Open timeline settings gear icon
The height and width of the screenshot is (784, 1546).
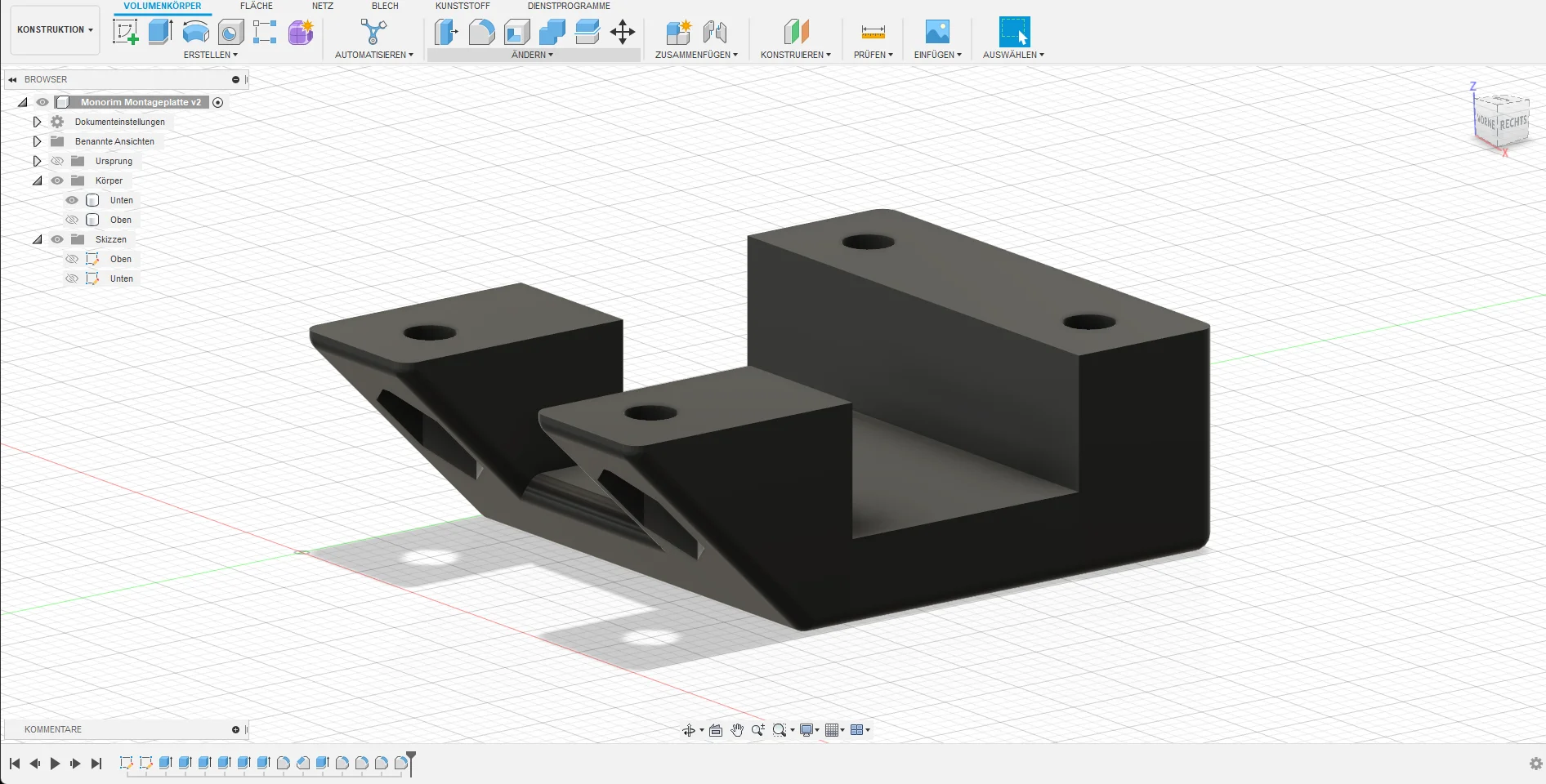(1535, 764)
